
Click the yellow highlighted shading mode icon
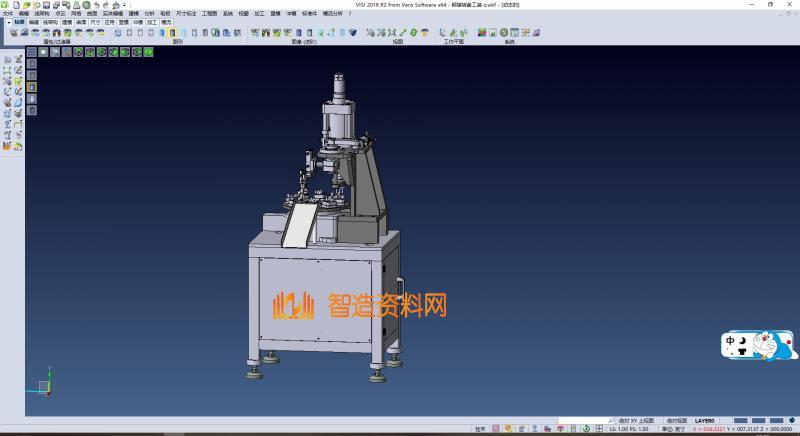[x=173, y=33]
